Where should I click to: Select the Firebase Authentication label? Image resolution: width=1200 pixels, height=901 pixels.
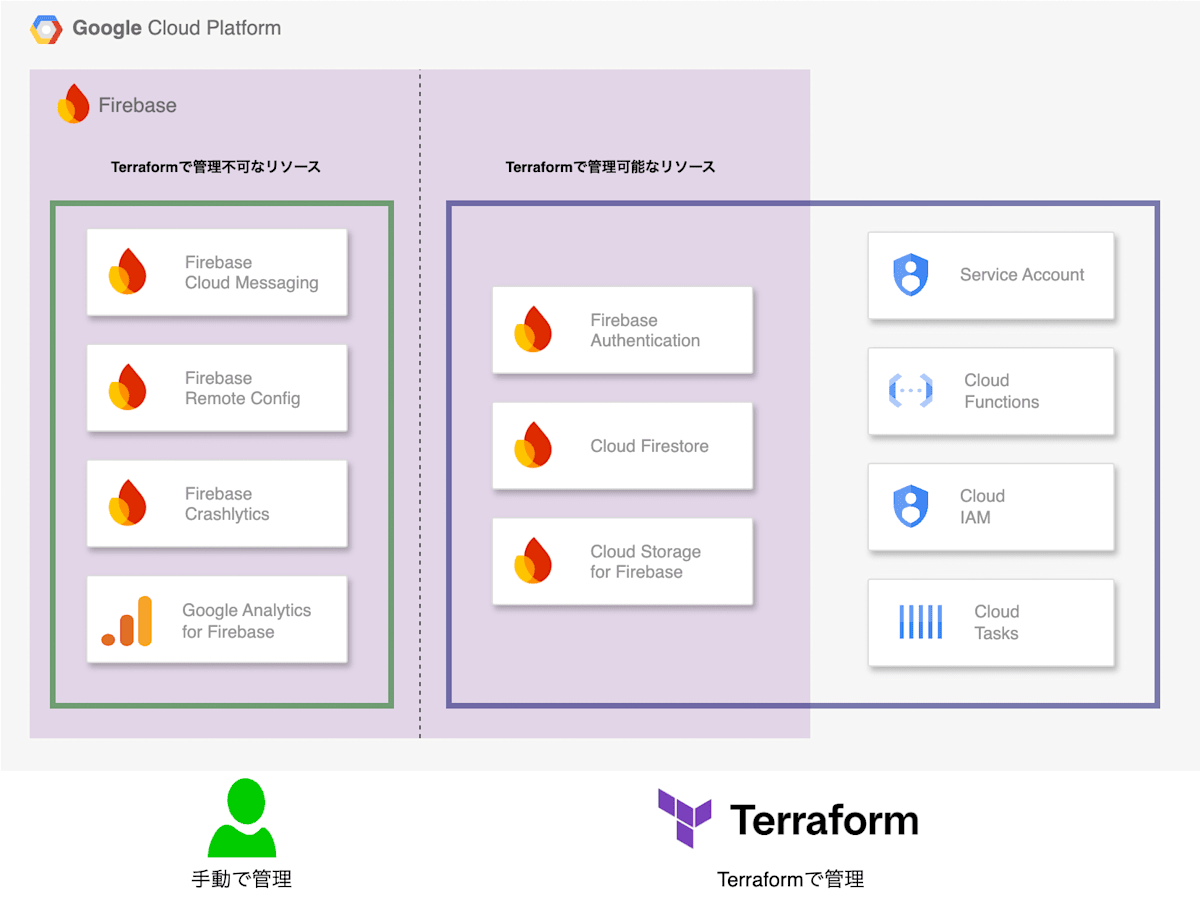coord(645,330)
